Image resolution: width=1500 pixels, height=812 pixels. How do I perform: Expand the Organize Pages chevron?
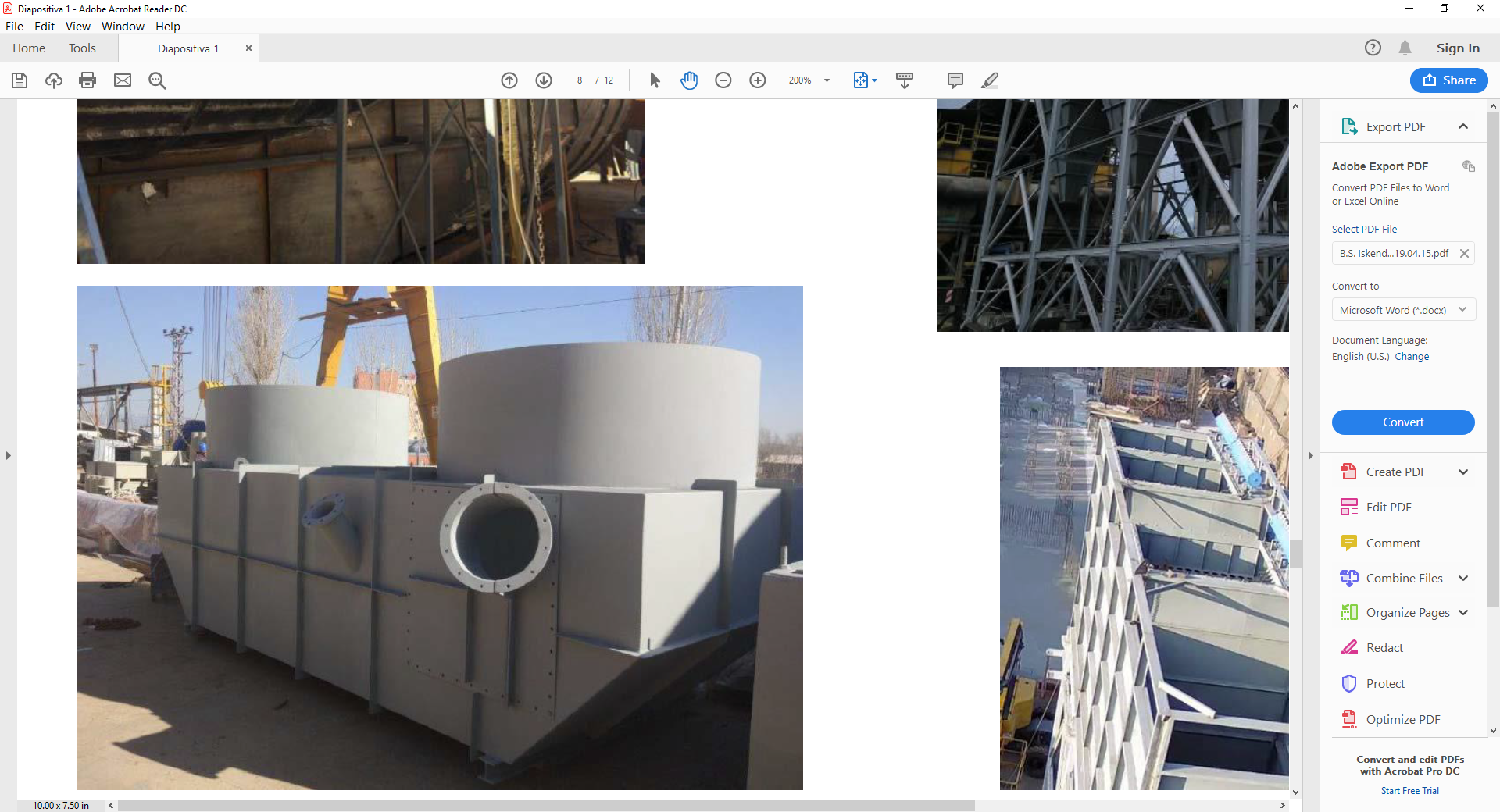pyautogui.click(x=1463, y=612)
